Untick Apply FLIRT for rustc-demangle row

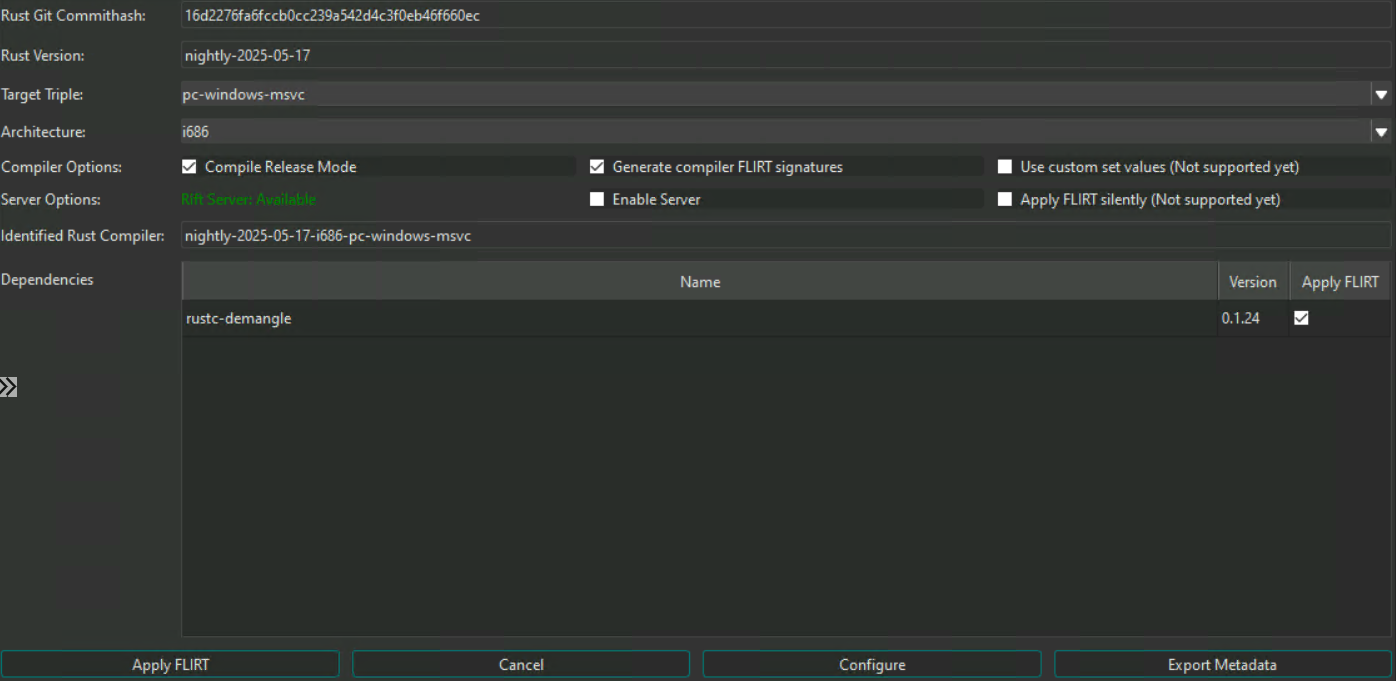point(1301,318)
